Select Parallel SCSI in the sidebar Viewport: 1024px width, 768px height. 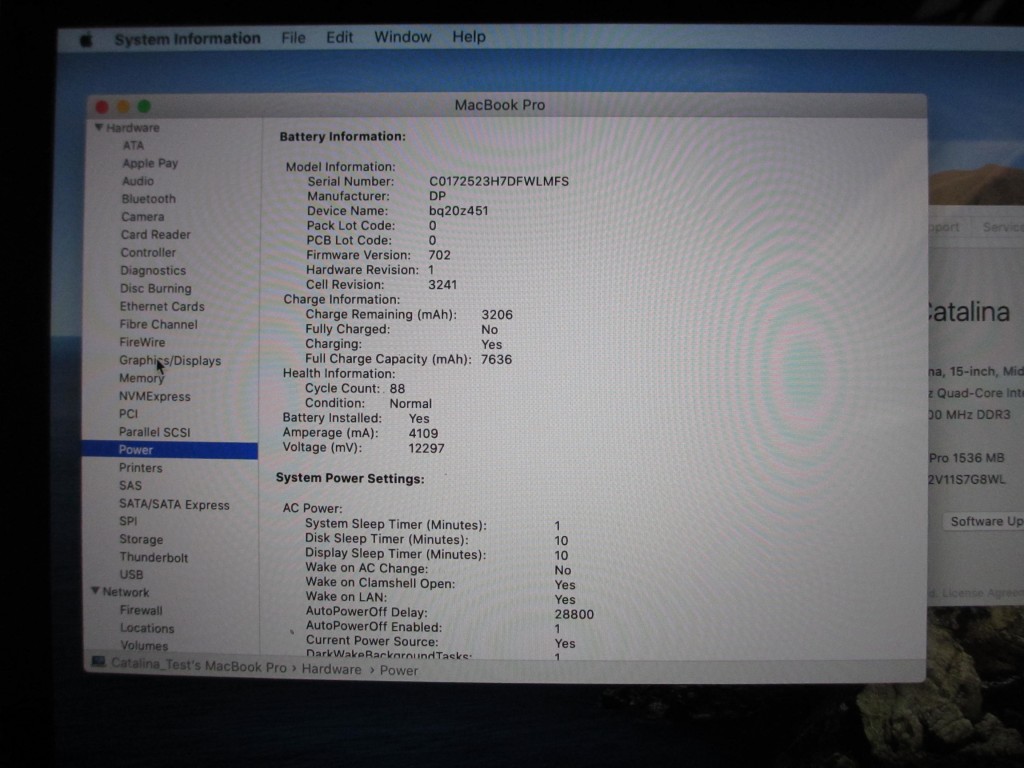click(x=155, y=432)
